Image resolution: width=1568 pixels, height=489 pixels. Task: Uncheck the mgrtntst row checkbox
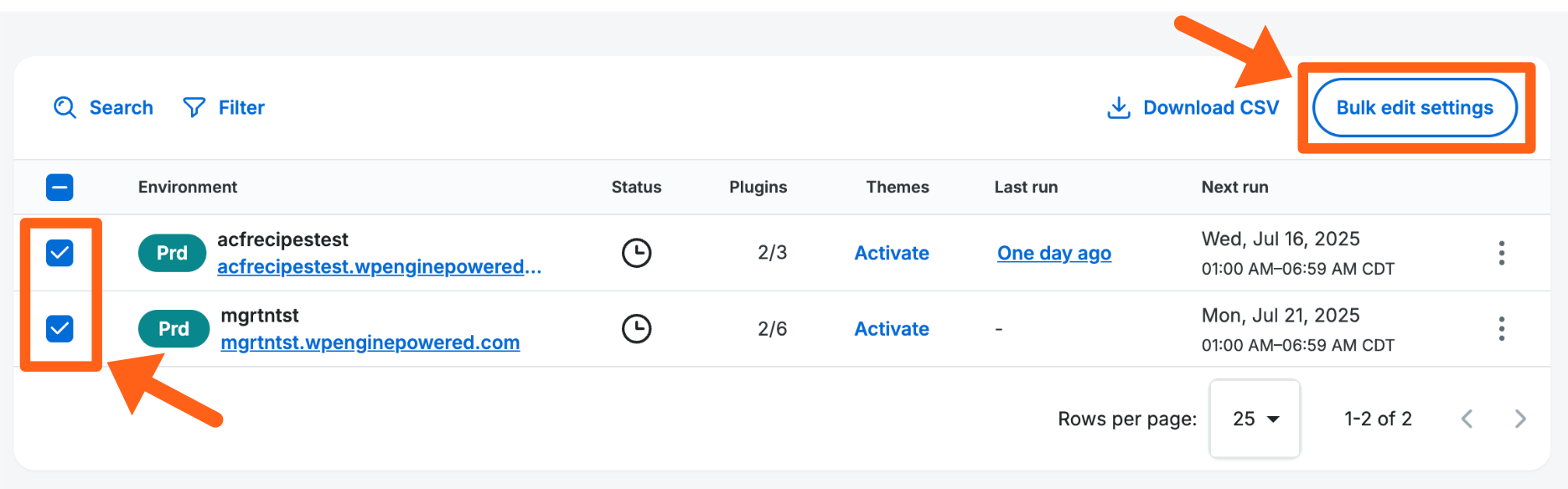60,329
